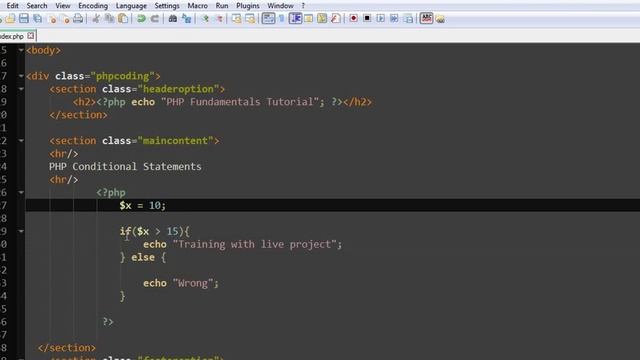Click the Redo toolbar icon
The width and height of the screenshot is (640, 360).
pos(154,18)
